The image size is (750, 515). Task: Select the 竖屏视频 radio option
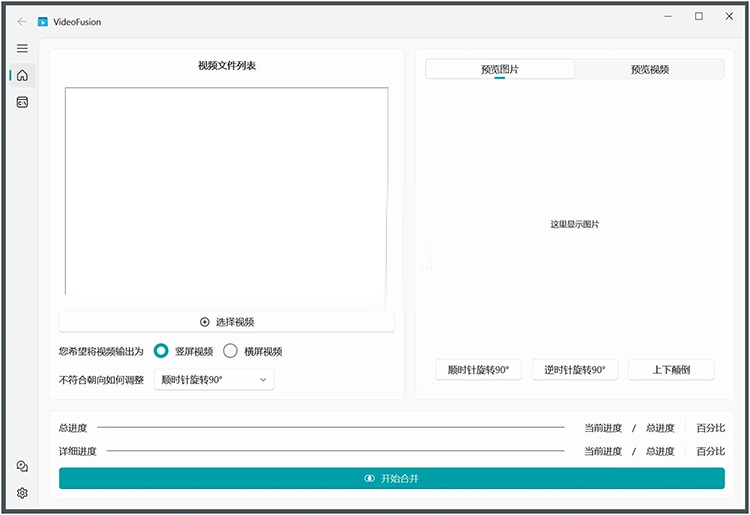(161, 351)
